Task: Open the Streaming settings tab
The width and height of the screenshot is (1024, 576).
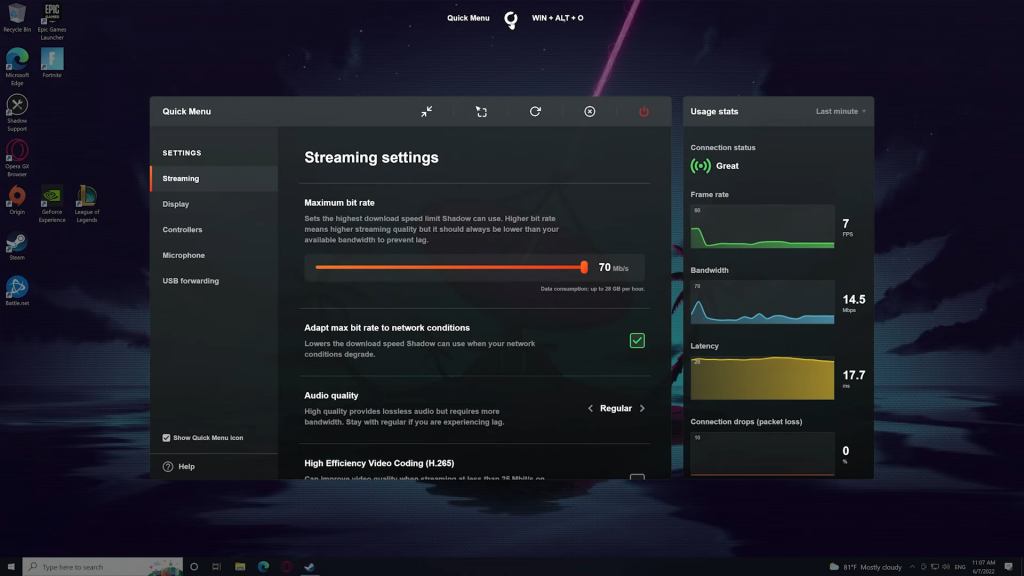Action: 214,178
